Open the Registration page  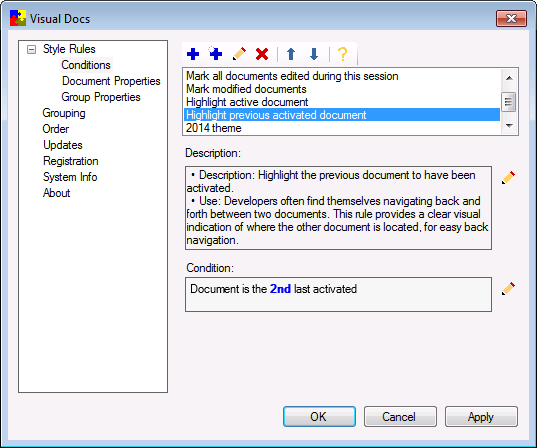point(71,161)
